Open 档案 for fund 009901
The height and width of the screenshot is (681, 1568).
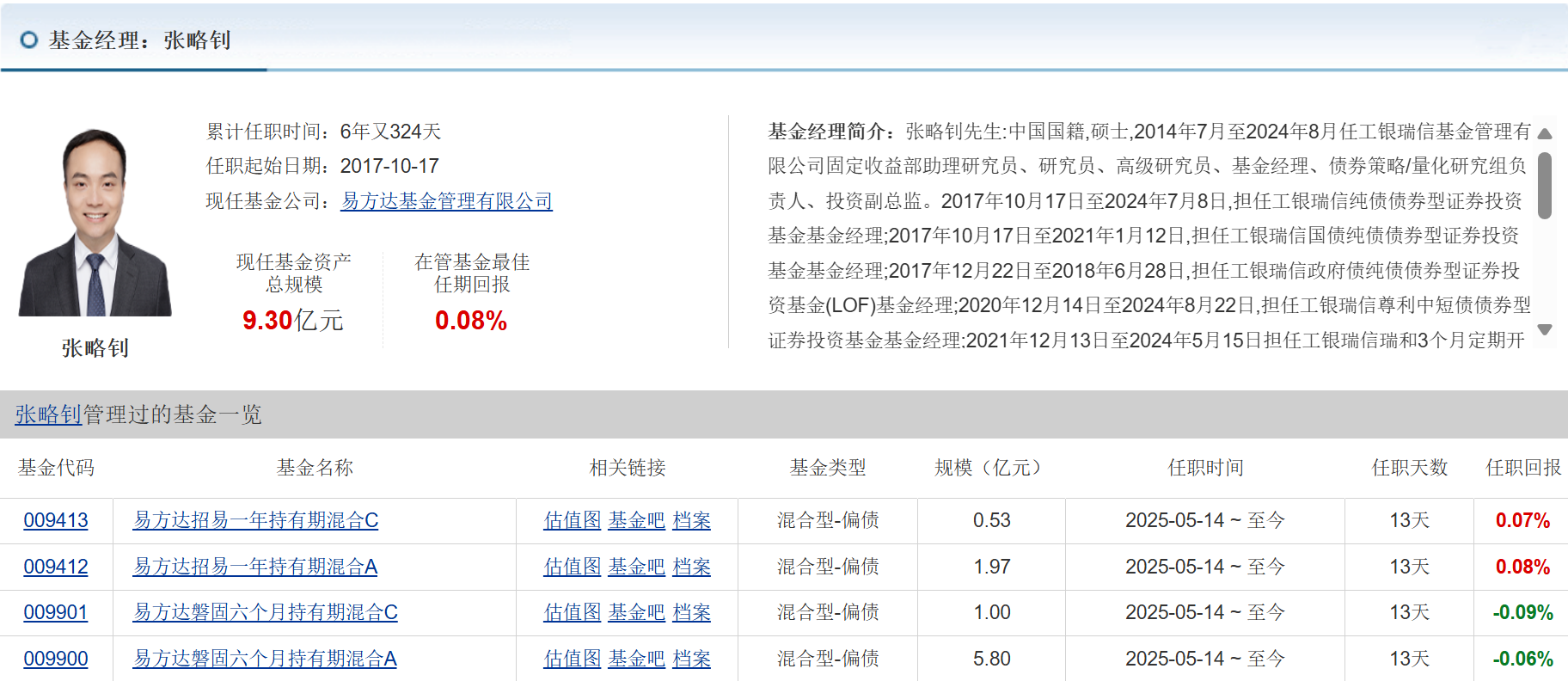click(692, 612)
